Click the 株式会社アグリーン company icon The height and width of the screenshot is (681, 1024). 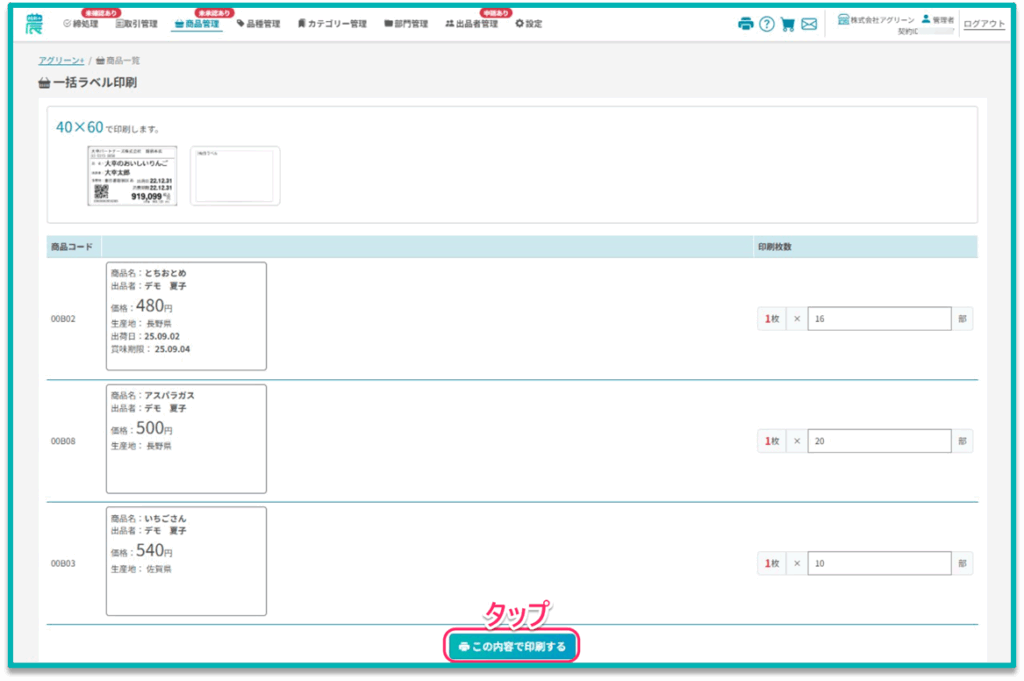pos(843,19)
